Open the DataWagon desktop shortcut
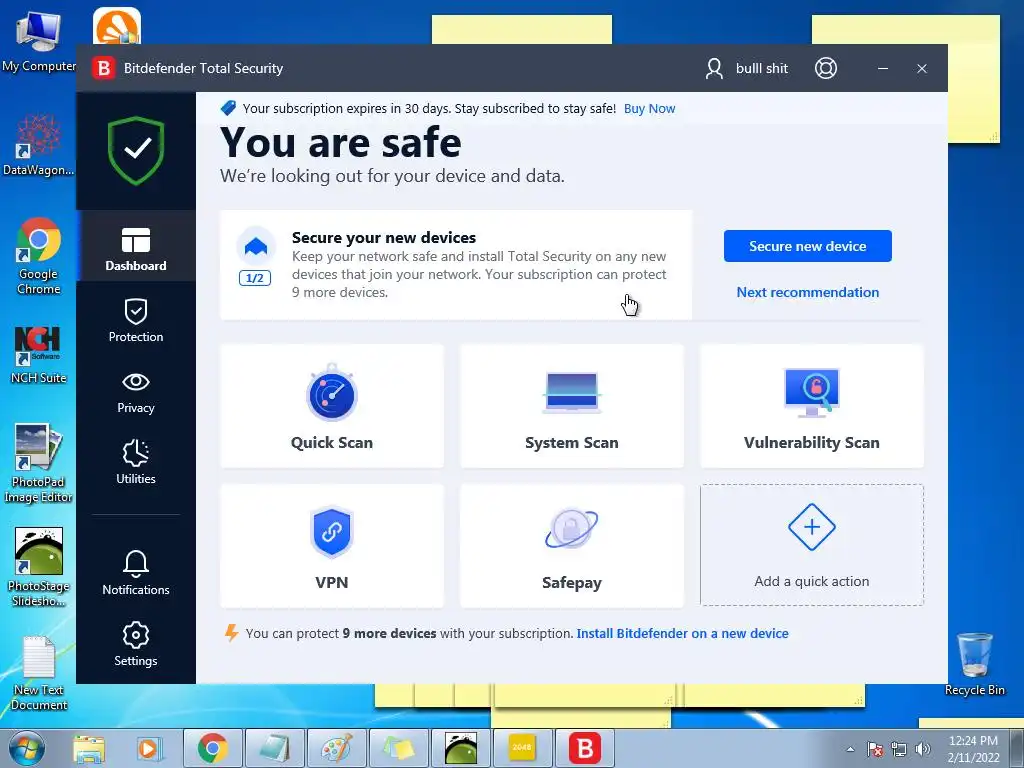Screen dimensions: 1024x768 38,145
